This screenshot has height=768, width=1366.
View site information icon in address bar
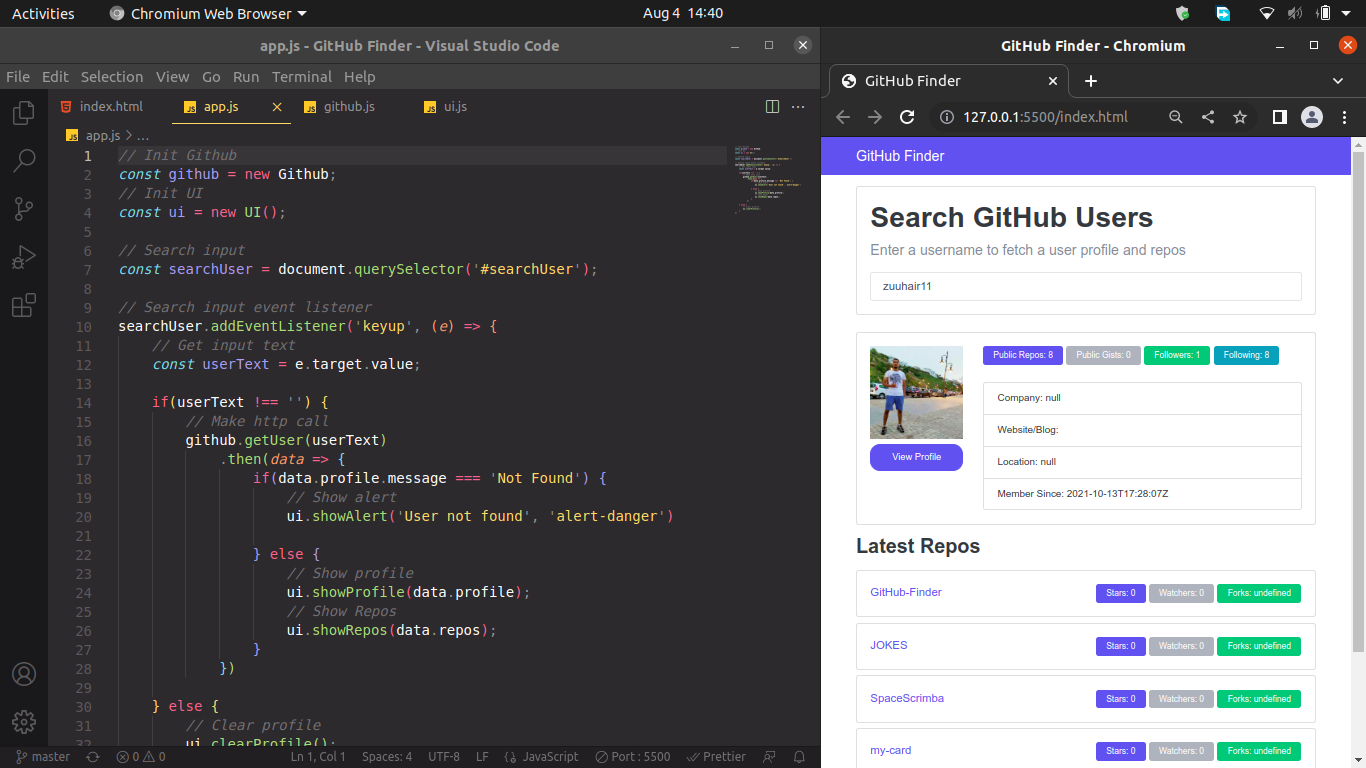click(x=947, y=117)
